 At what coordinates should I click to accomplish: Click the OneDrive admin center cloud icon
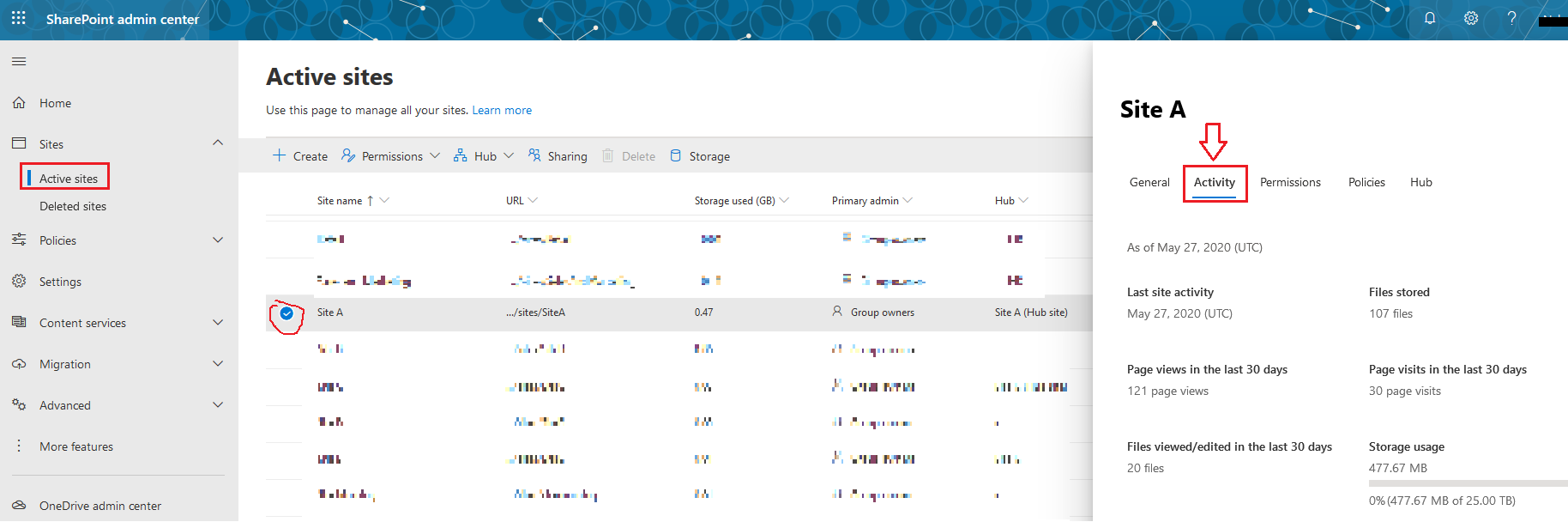click(x=19, y=506)
